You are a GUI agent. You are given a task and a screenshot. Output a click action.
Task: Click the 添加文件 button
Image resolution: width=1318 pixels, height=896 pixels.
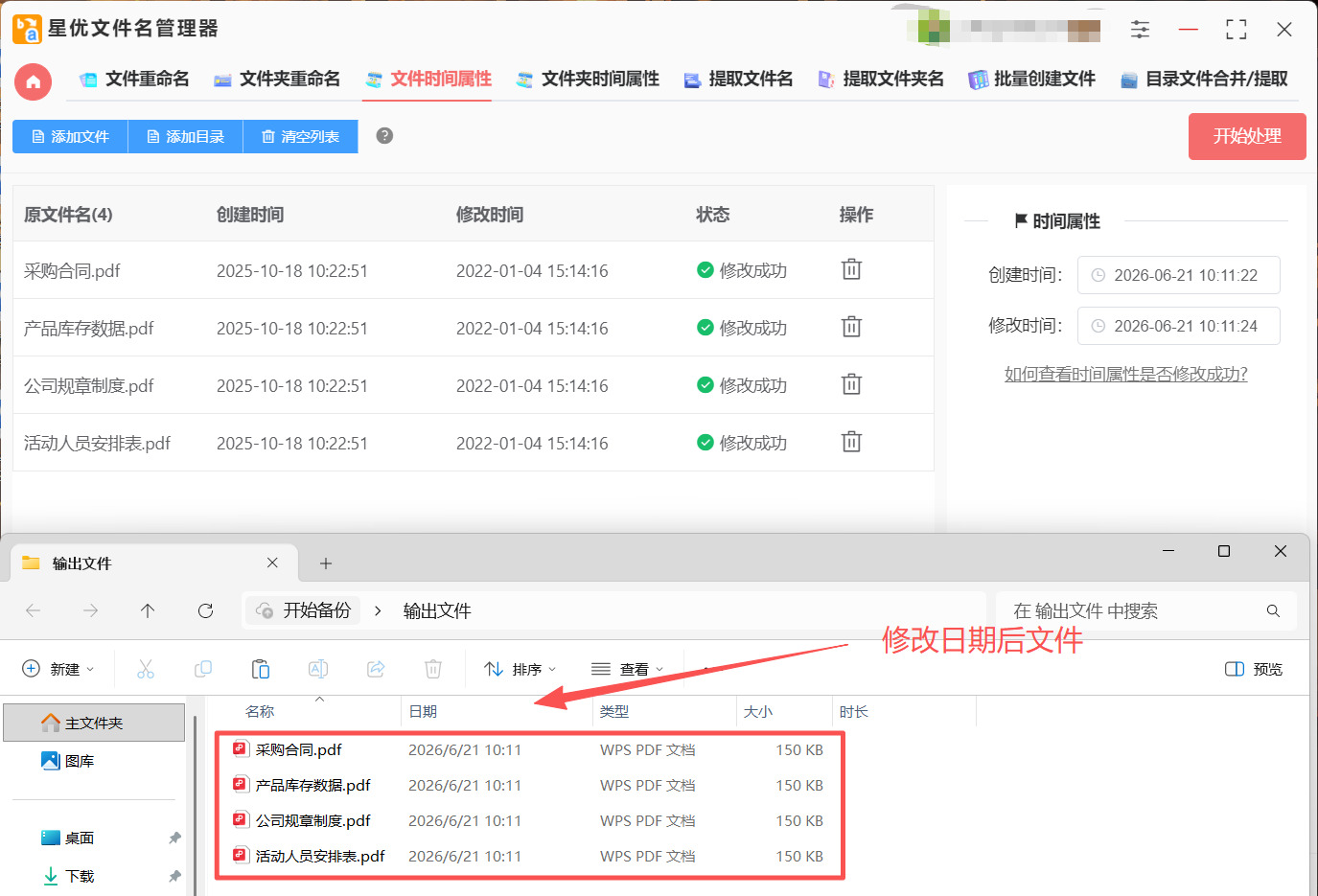tap(70, 136)
